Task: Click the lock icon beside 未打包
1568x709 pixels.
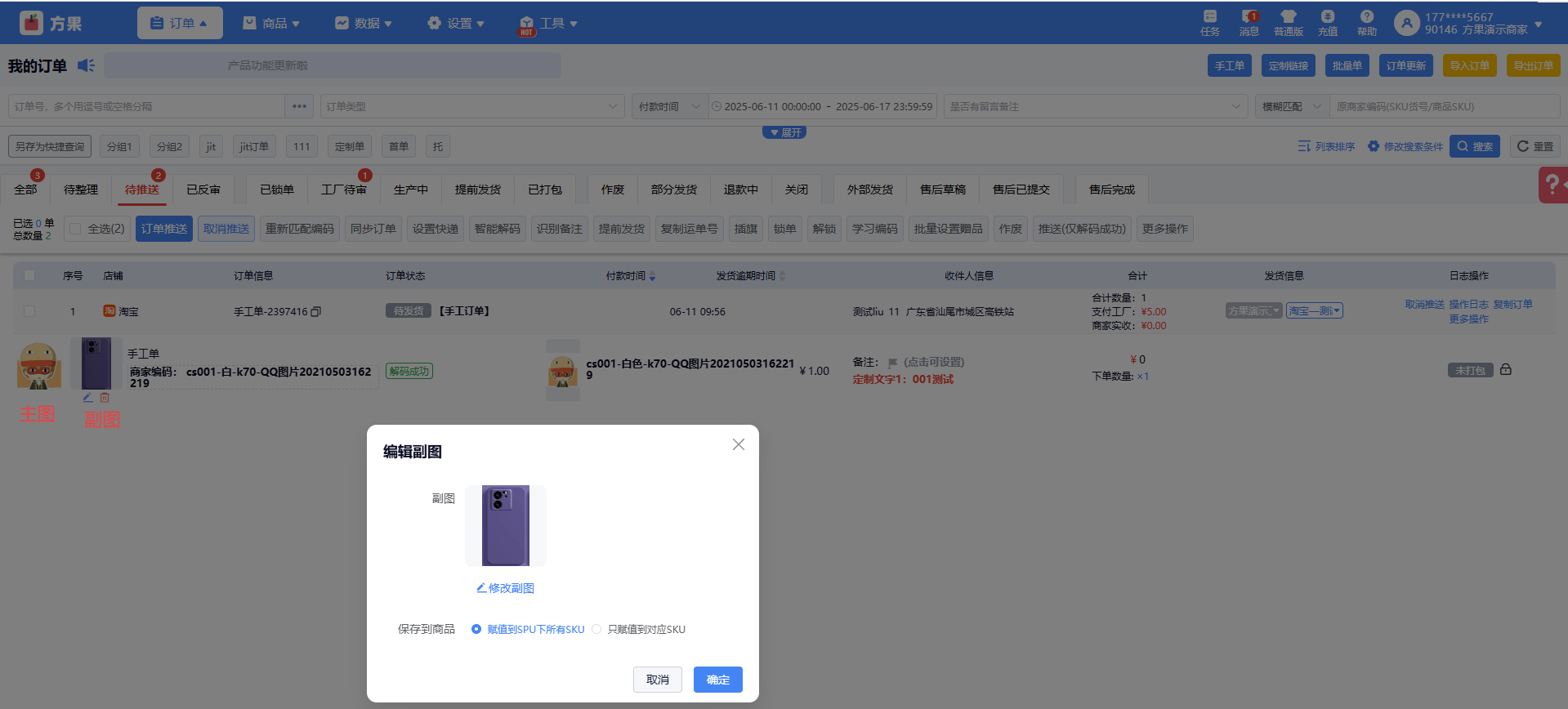Action: pyautogui.click(x=1506, y=370)
